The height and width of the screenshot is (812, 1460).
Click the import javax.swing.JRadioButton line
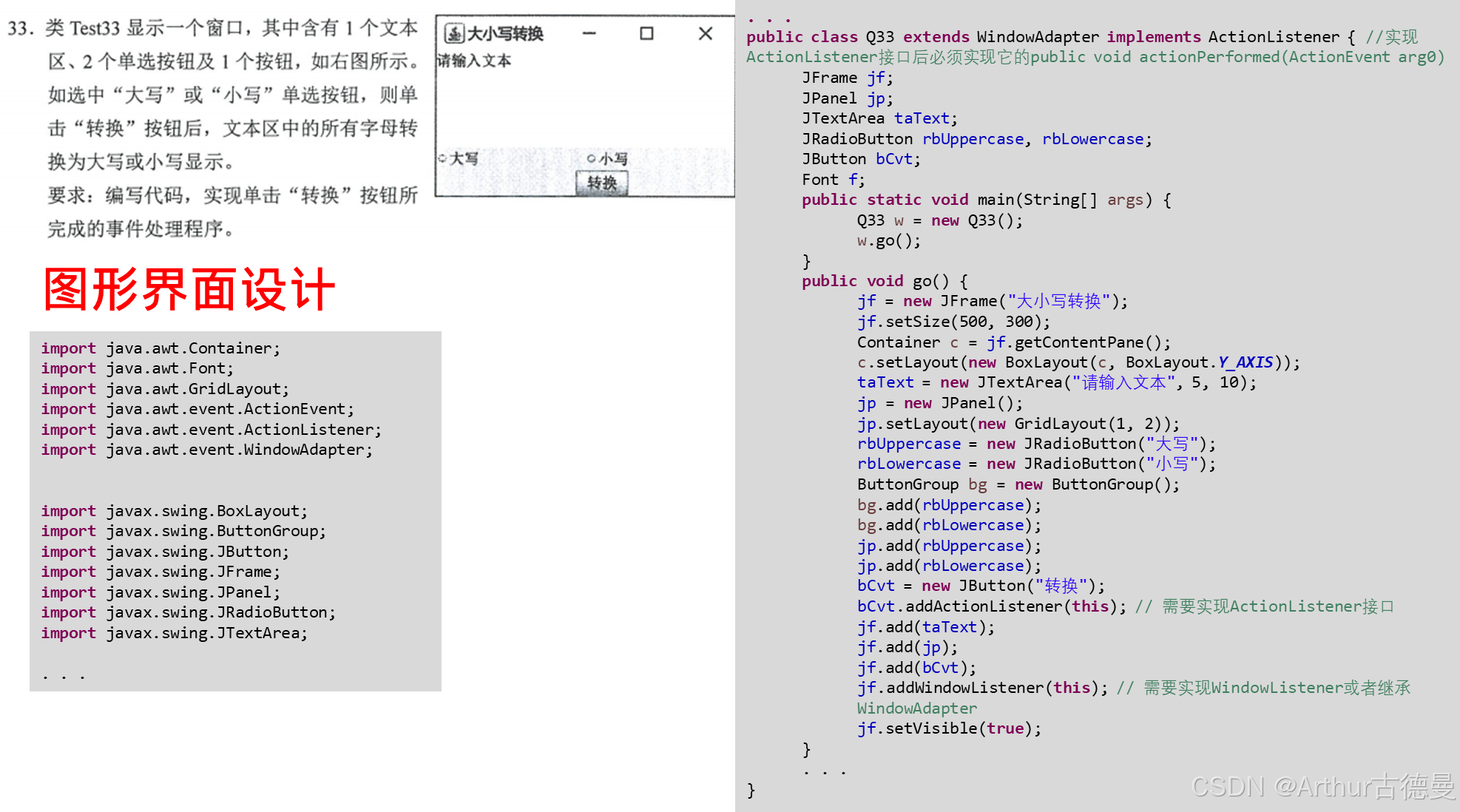click(x=188, y=612)
